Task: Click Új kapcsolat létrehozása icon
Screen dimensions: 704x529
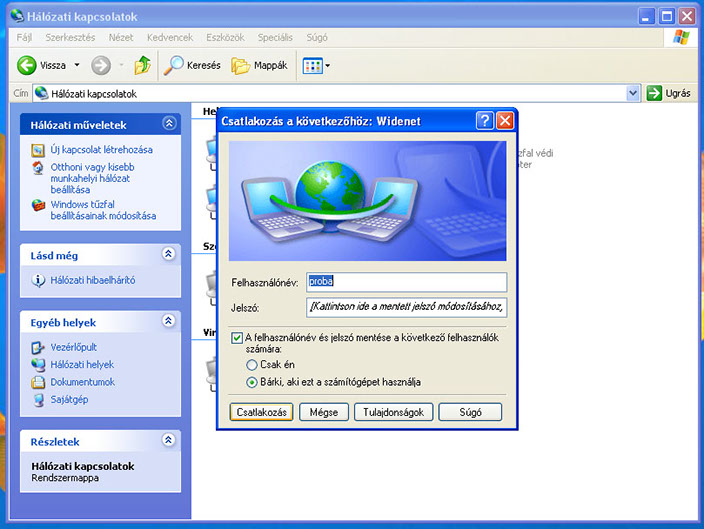Action: pos(38,150)
